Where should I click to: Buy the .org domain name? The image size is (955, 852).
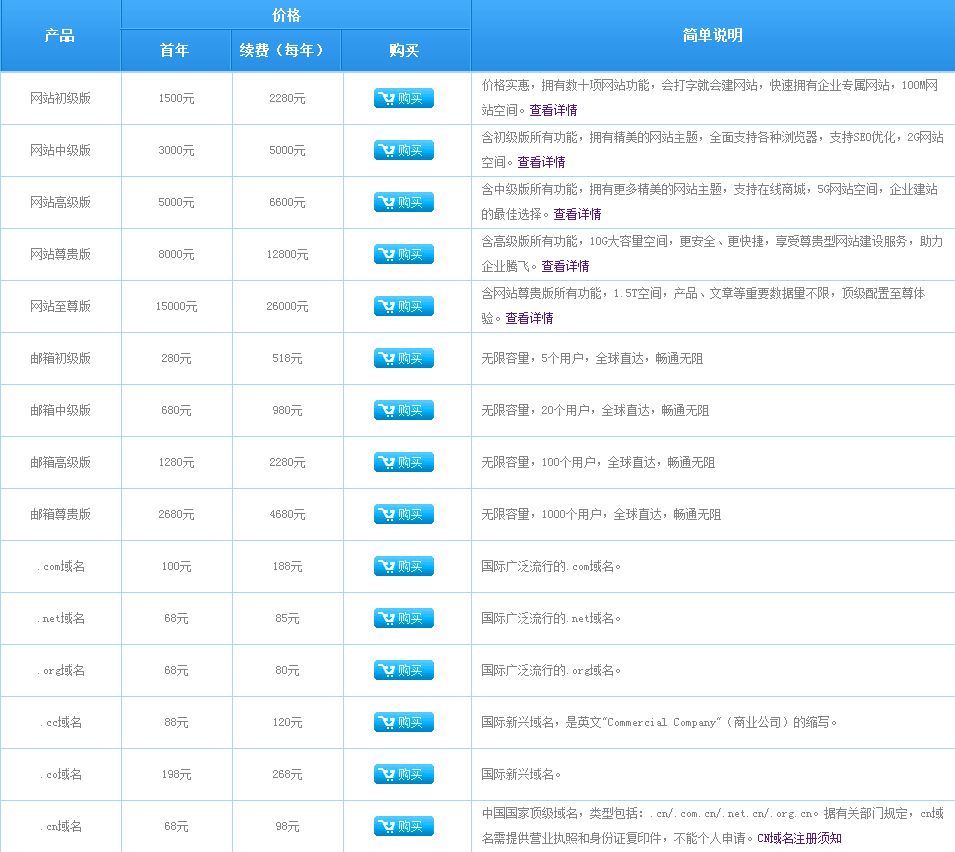pos(404,670)
